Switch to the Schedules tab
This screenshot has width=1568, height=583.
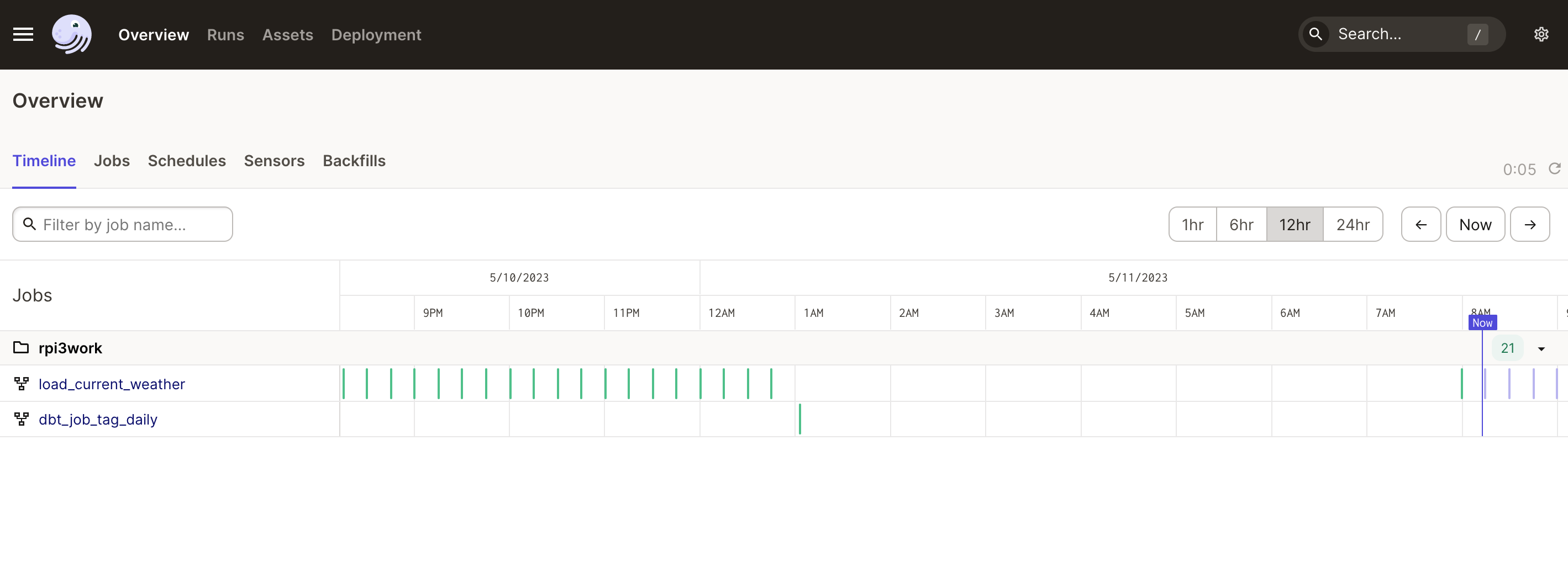(x=187, y=161)
